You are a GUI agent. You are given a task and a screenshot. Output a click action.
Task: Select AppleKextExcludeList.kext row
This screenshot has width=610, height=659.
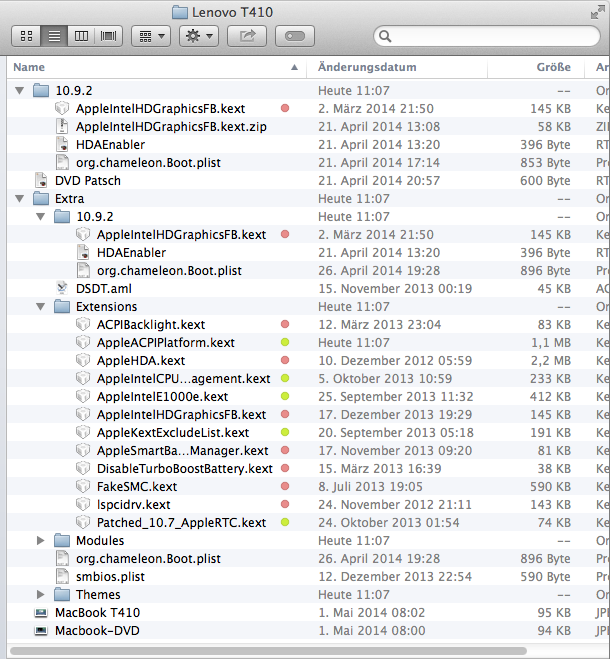[308, 432]
